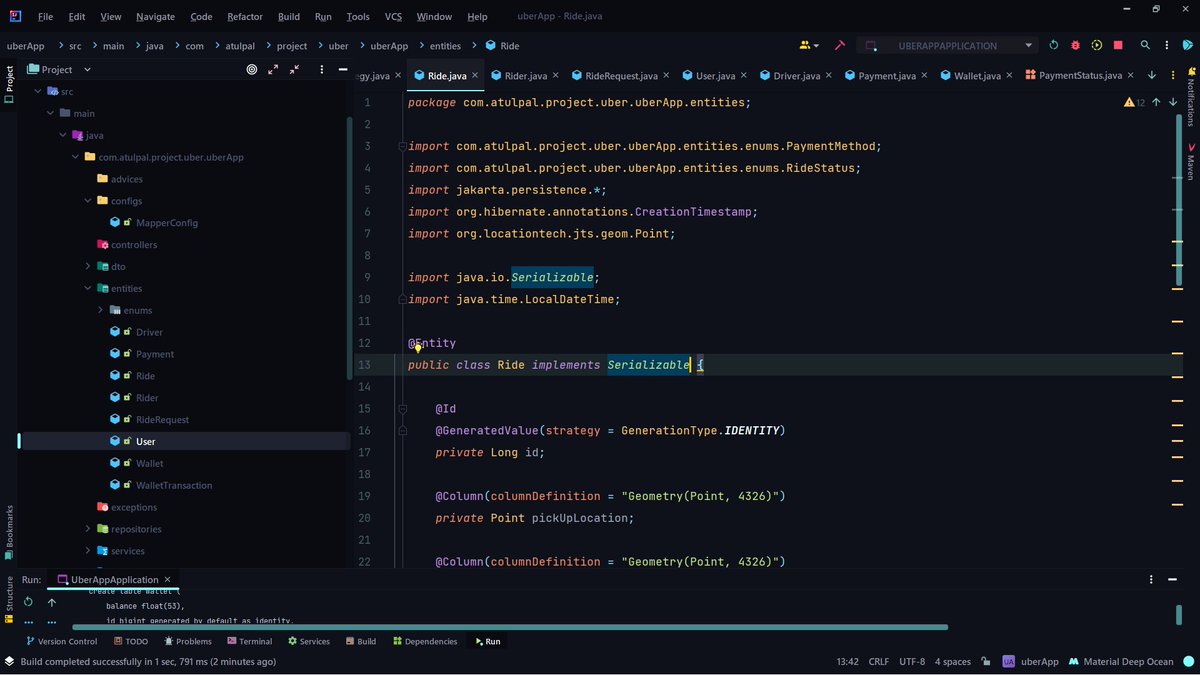Go to next highlighted error arrow
Viewport: 1200px width, 675px height.
(x=1173, y=102)
